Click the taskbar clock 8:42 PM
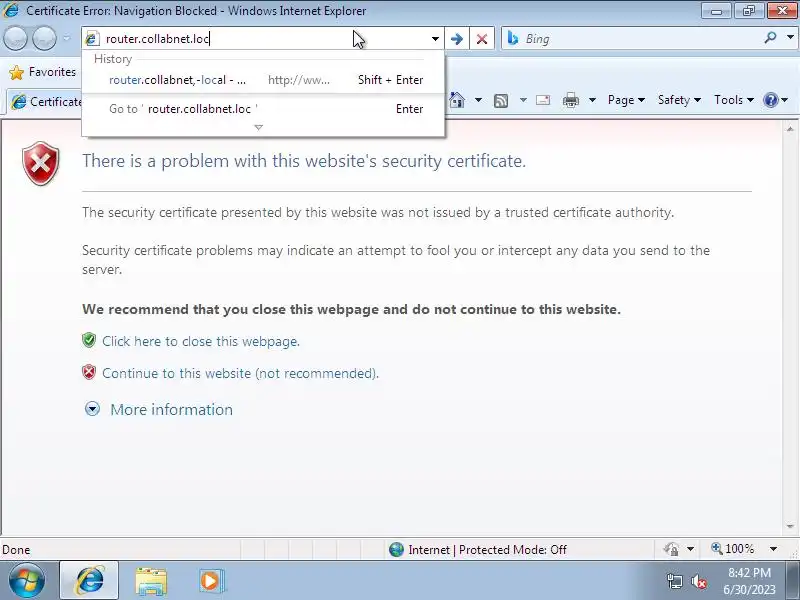This screenshot has width=800, height=600. click(749, 572)
